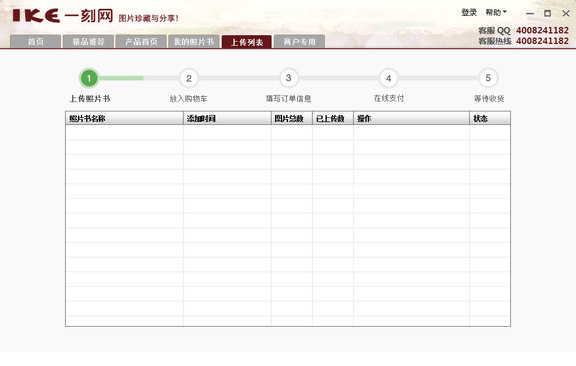Select step 4 circle 在线支付

click(x=388, y=78)
